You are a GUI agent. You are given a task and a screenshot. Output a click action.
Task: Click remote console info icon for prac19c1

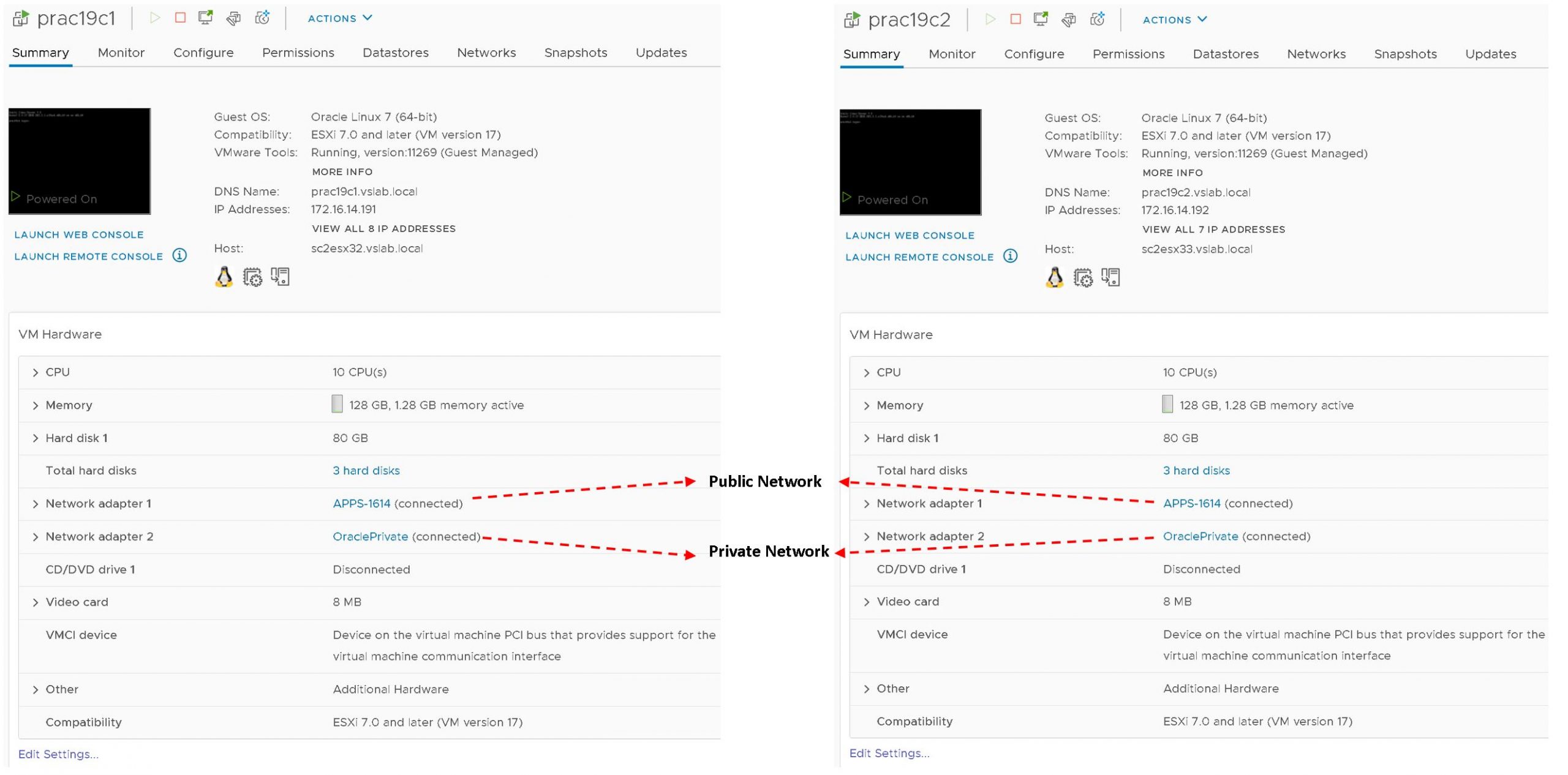(179, 255)
